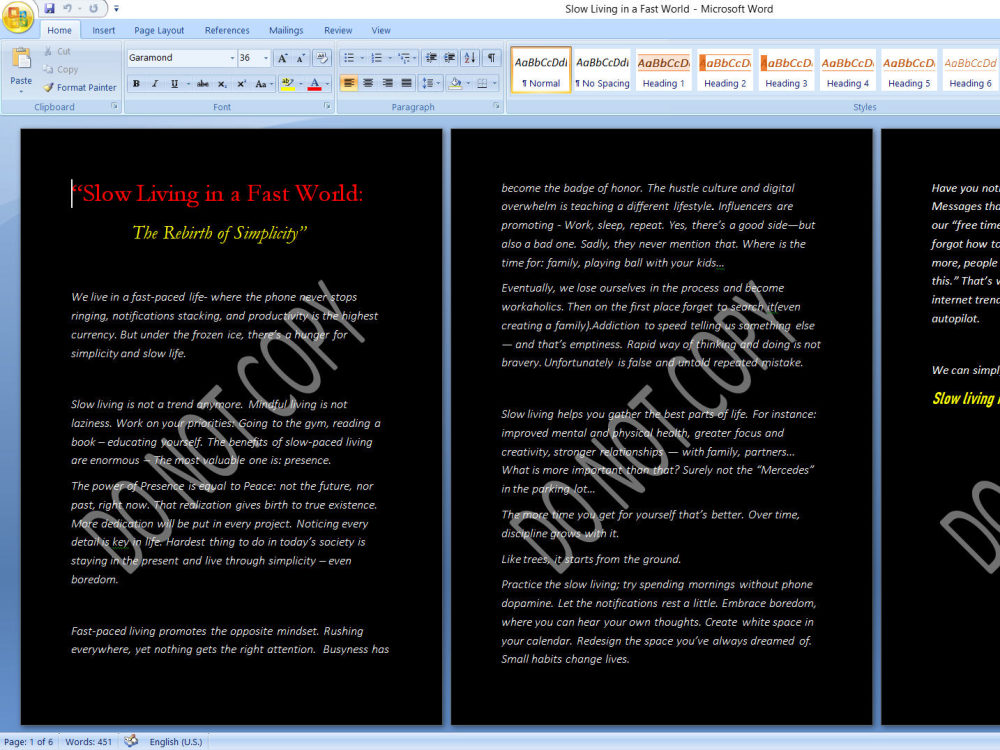
Task: Grow font size with A-up icon
Action: (x=283, y=58)
